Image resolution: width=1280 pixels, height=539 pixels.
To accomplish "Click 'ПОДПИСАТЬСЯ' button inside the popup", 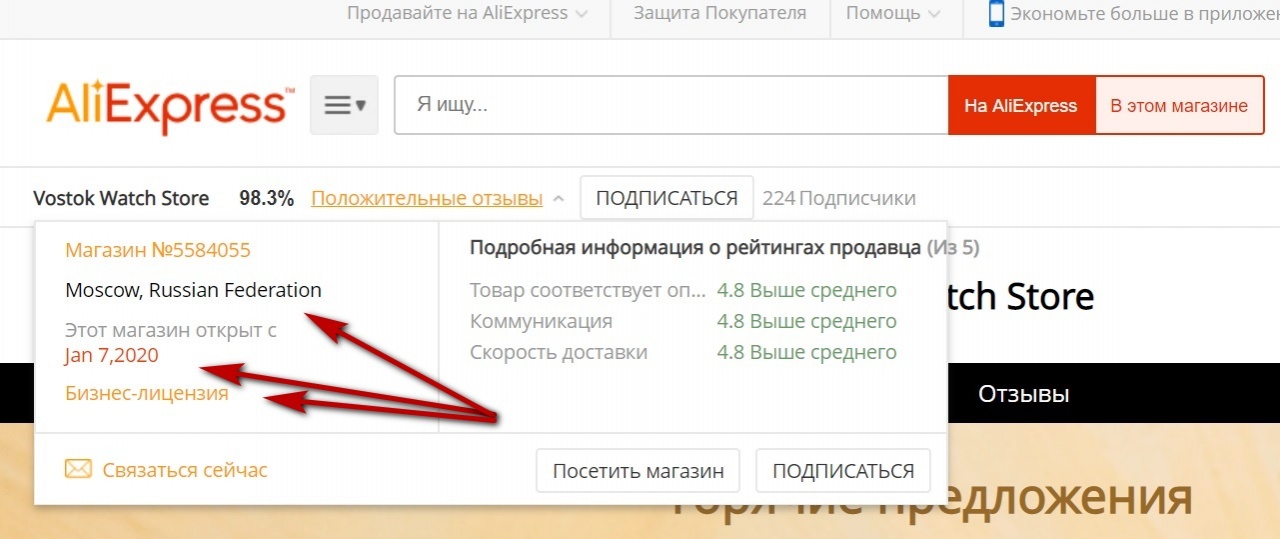I will pyautogui.click(x=843, y=470).
